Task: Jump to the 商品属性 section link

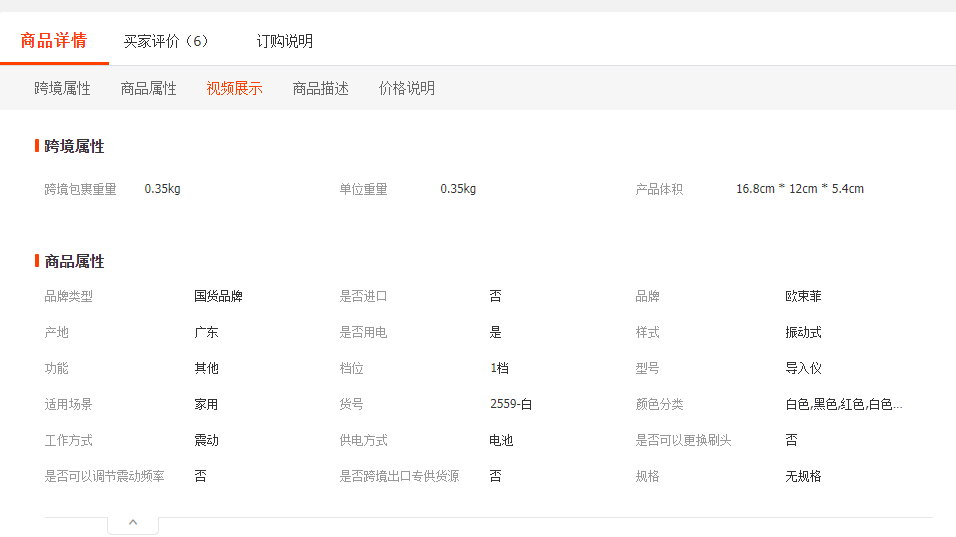Action: pyautogui.click(x=148, y=89)
